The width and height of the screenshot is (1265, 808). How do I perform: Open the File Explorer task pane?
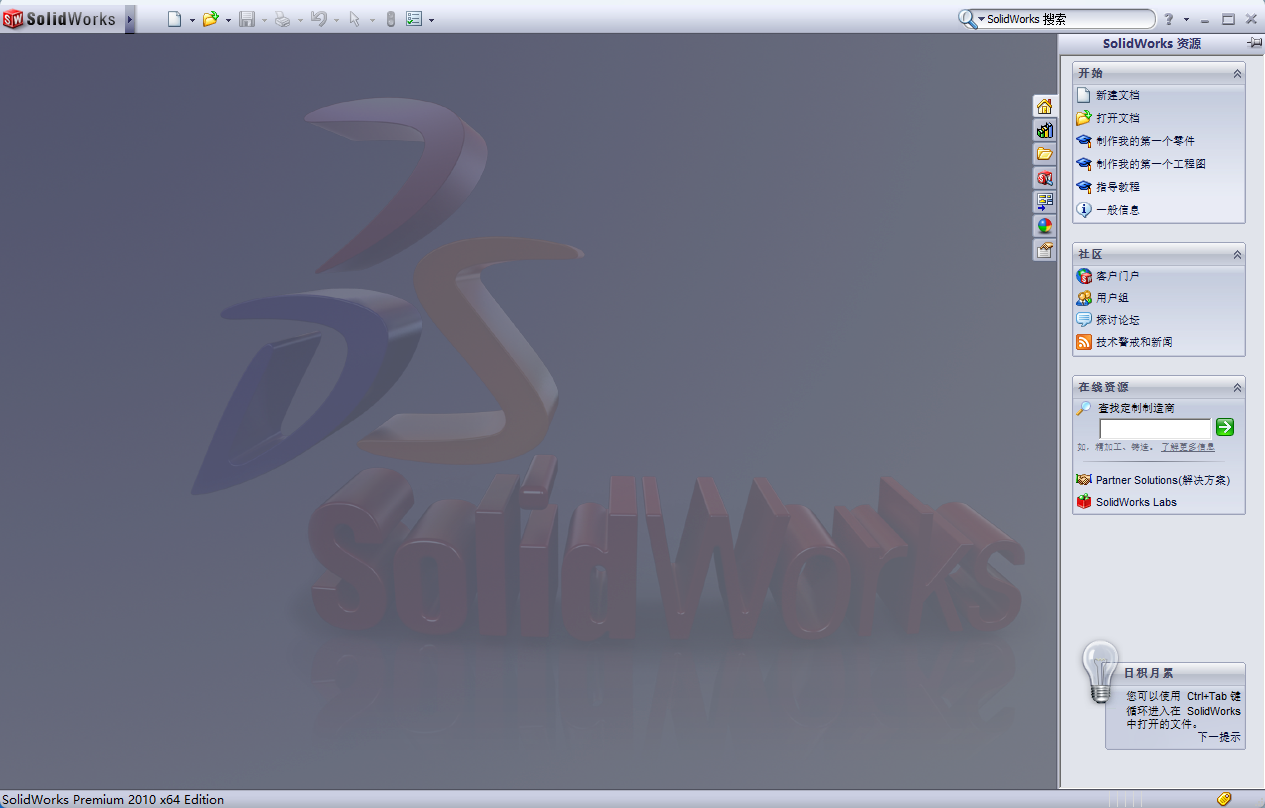point(1044,153)
